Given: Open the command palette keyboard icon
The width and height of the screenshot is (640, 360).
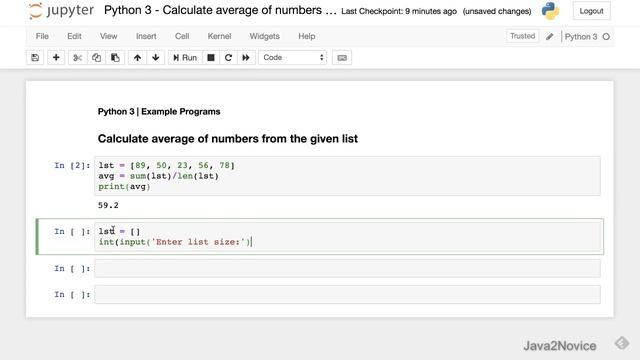Looking at the screenshot, I should 342,58.
